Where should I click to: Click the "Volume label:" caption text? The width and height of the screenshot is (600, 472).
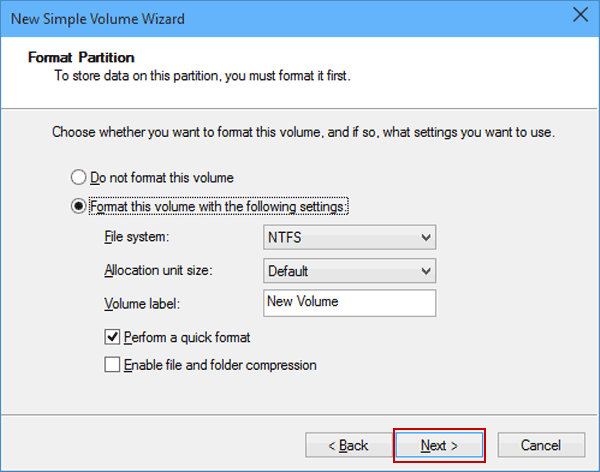tap(146, 303)
